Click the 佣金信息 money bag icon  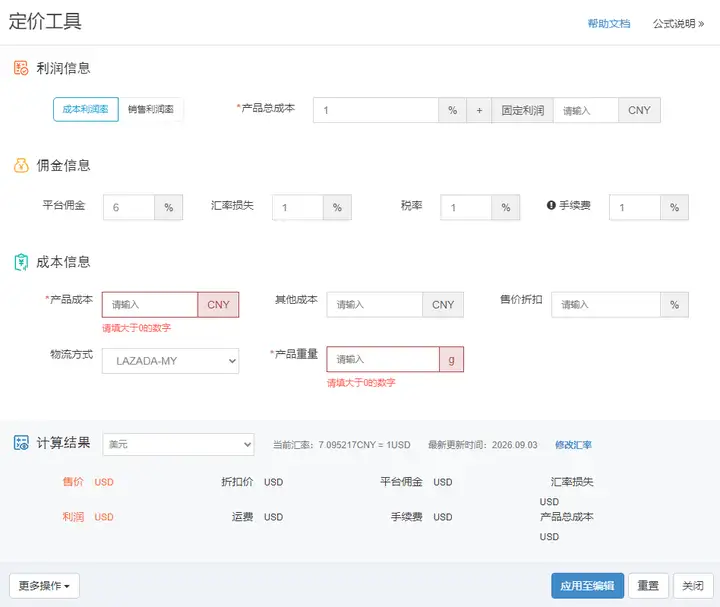21,165
